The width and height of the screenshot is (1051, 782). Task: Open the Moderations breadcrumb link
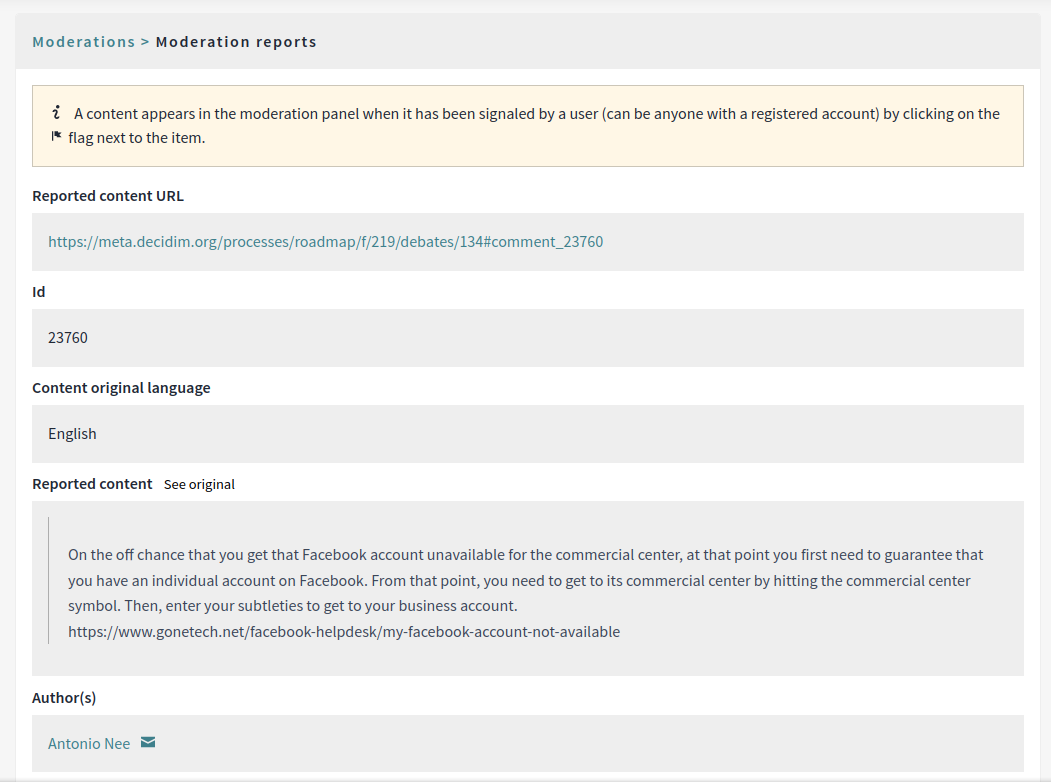(x=84, y=42)
